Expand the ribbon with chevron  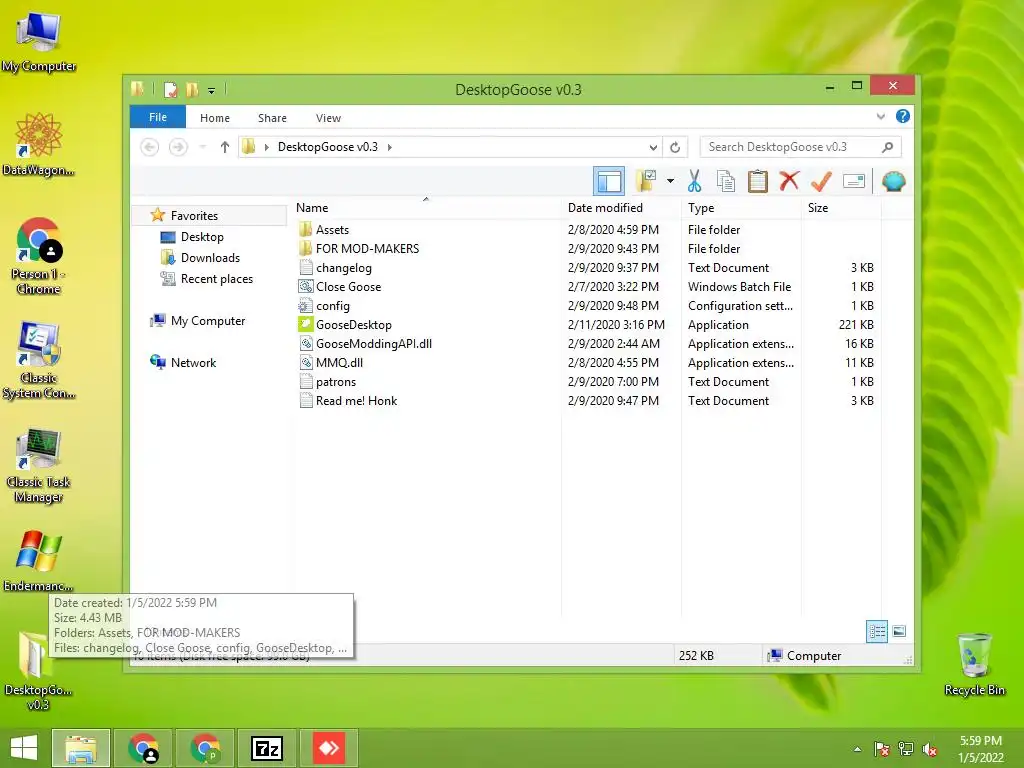[880, 117]
